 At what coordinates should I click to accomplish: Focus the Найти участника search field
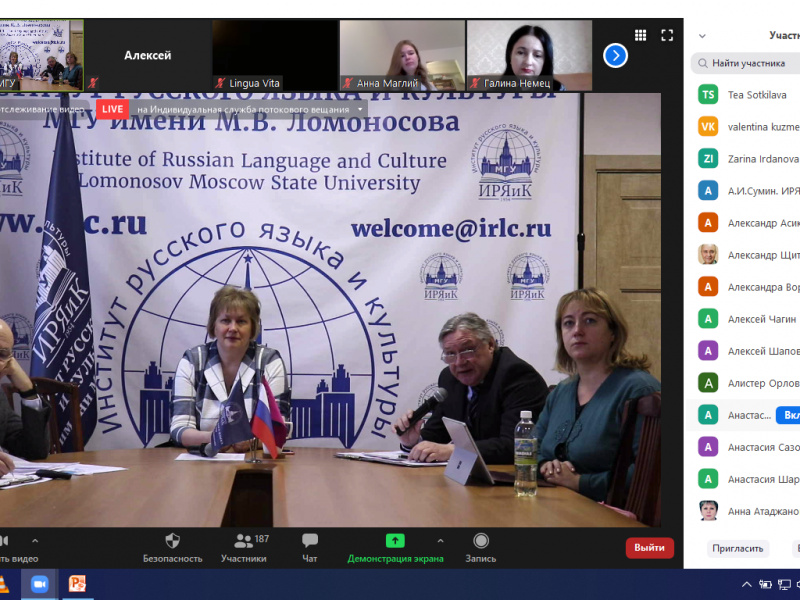(745, 63)
